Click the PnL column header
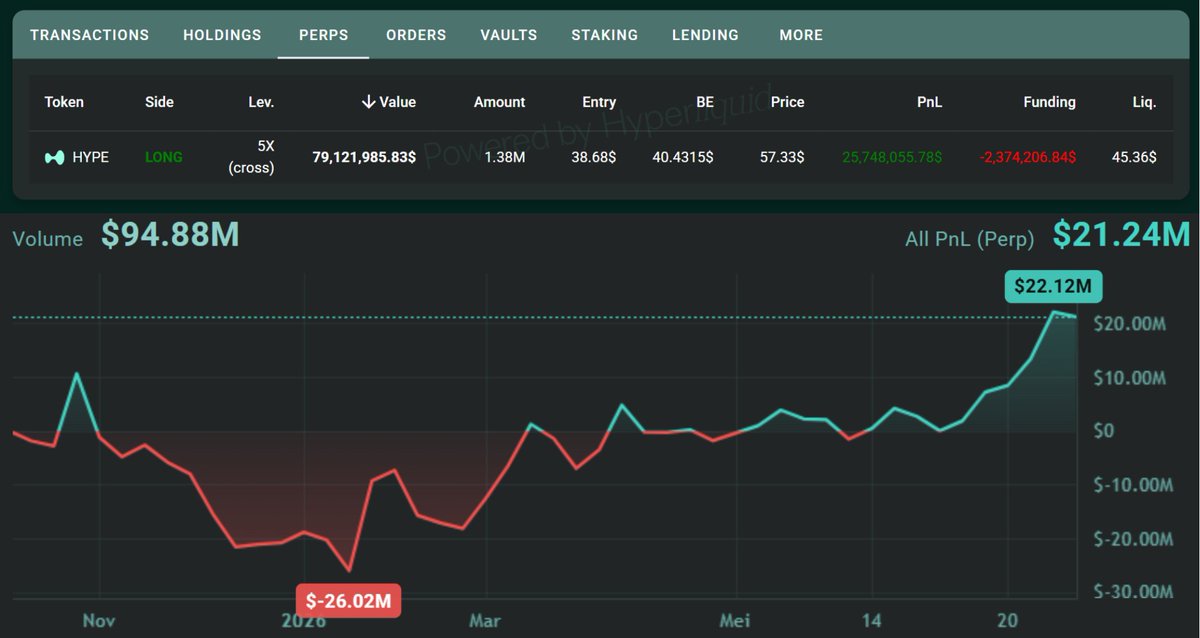The height and width of the screenshot is (638, 1200). click(929, 102)
